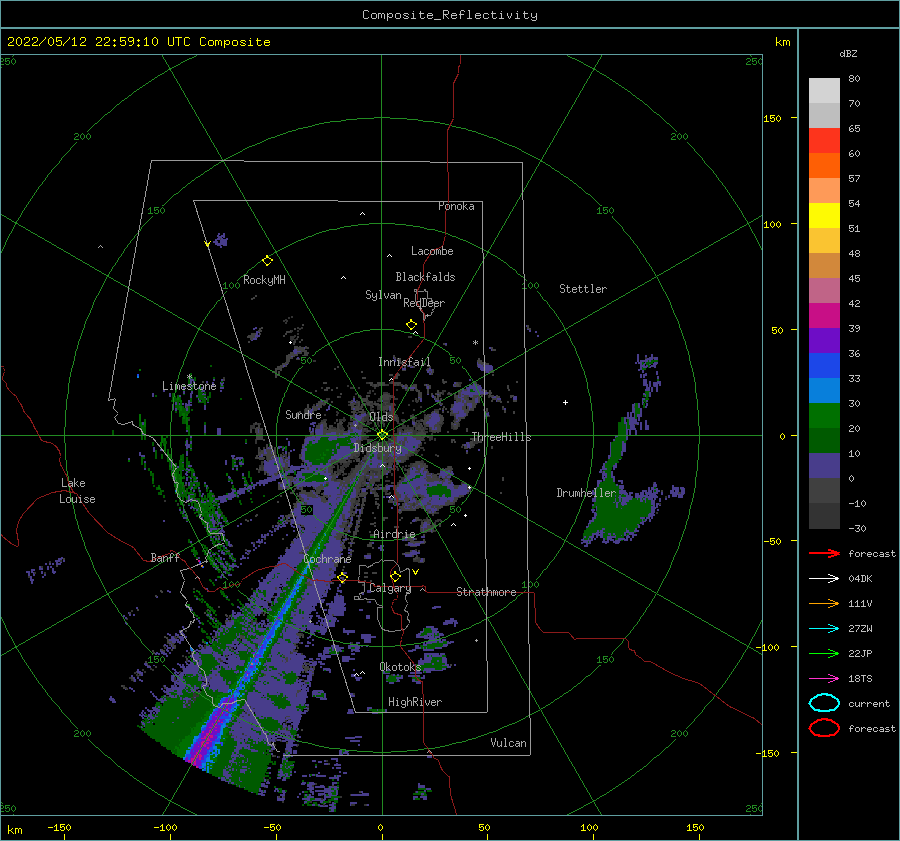Select the yellow diamond marker beside Cochrane
The image size is (900, 841).
[x=342, y=577]
